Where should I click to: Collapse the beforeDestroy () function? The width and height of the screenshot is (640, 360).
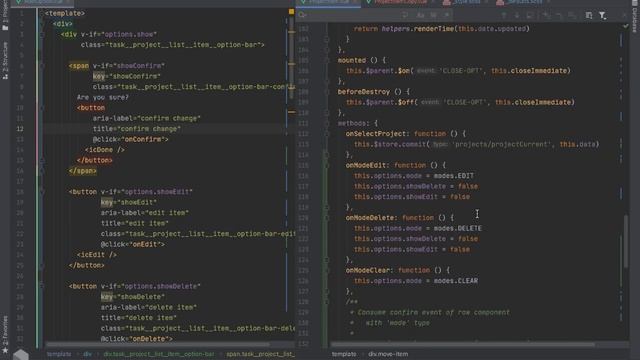[x=327, y=92]
